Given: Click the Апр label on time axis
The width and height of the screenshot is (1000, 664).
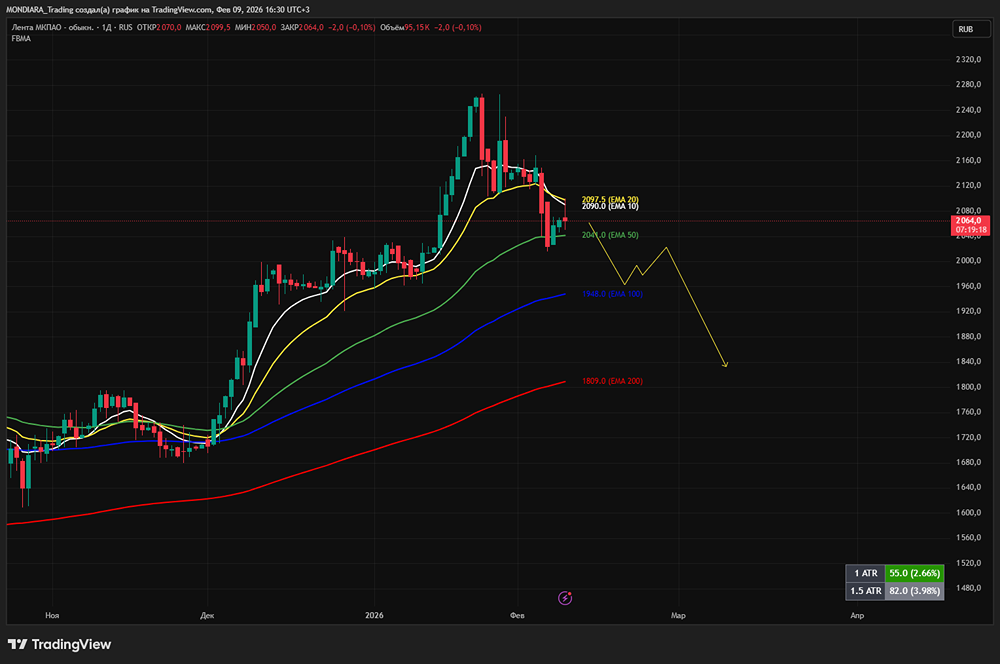Looking at the screenshot, I should point(857,616).
